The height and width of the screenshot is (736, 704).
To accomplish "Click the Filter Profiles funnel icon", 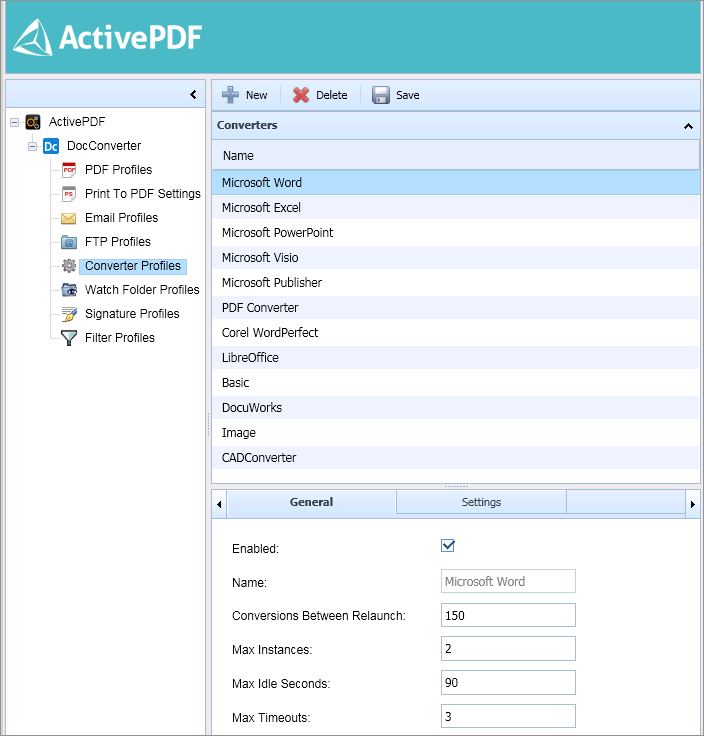I will coord(69,338).
